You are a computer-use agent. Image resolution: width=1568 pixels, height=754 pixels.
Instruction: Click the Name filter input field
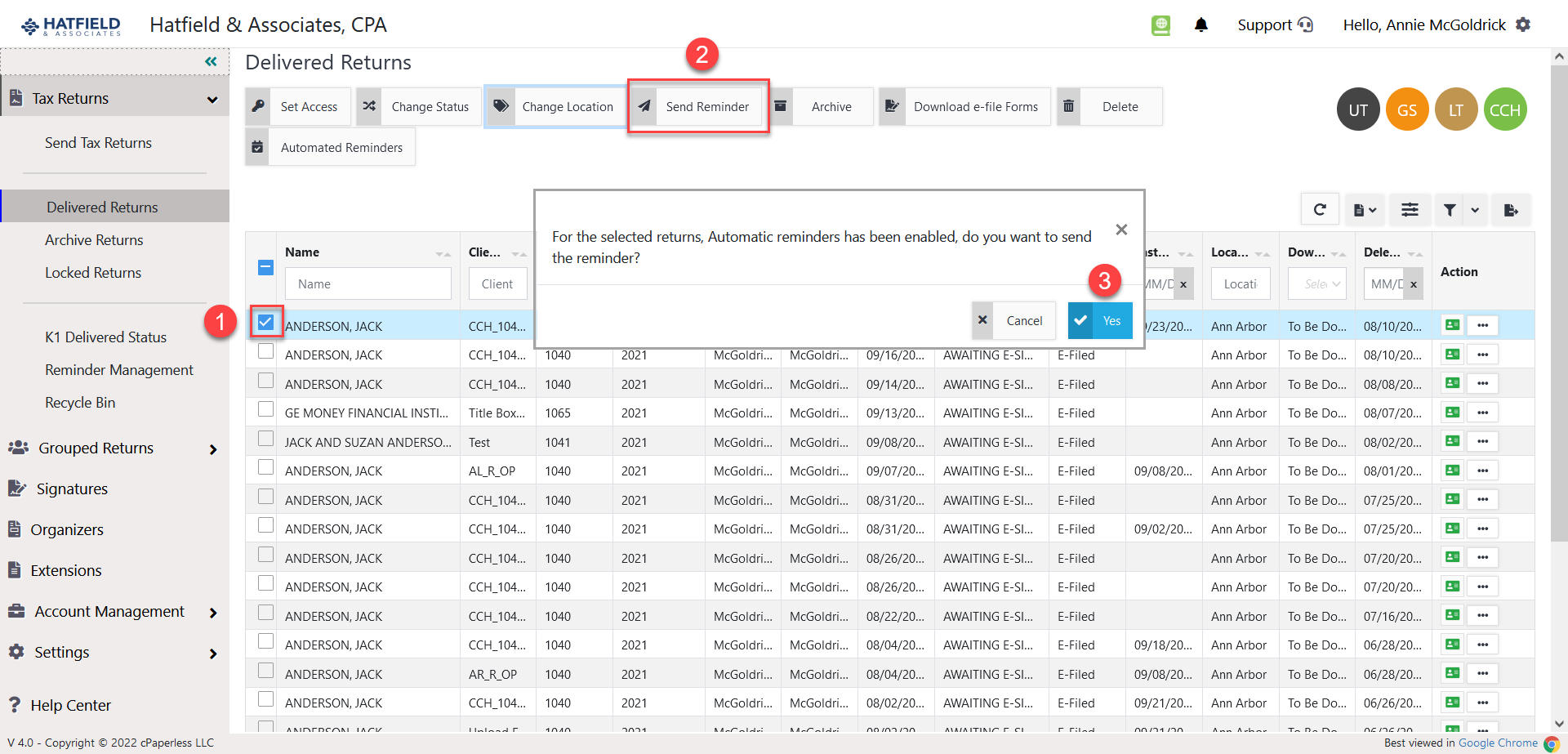click(367, 283)
